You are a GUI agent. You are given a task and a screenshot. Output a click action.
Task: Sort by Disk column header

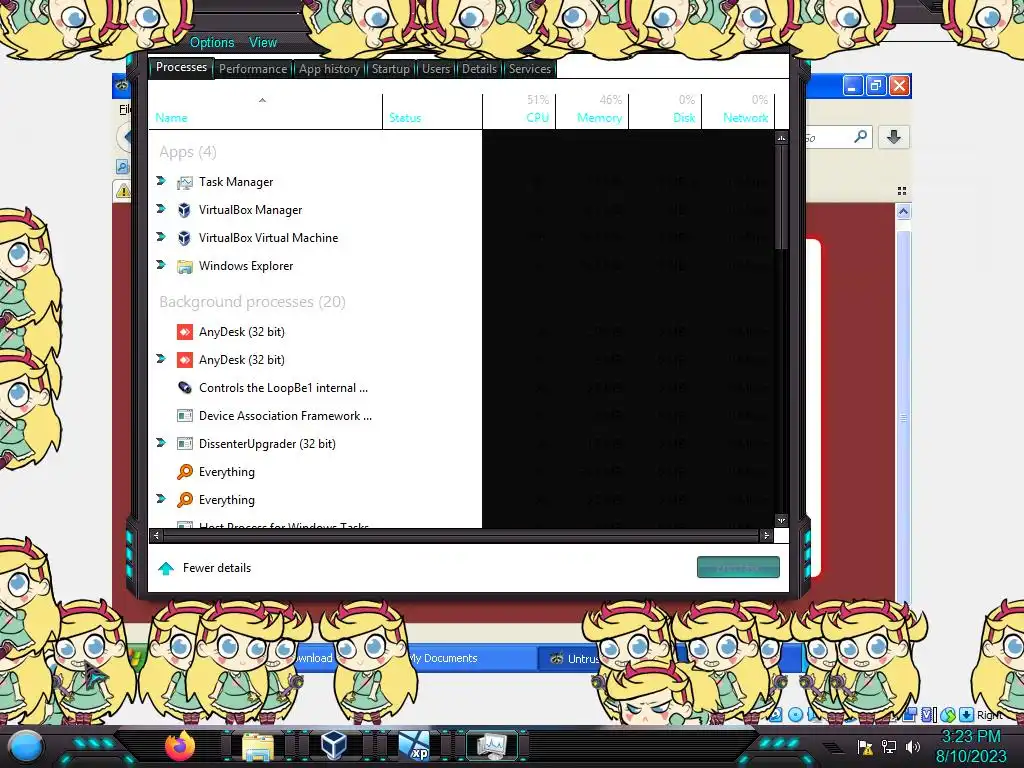coord(665,111)
